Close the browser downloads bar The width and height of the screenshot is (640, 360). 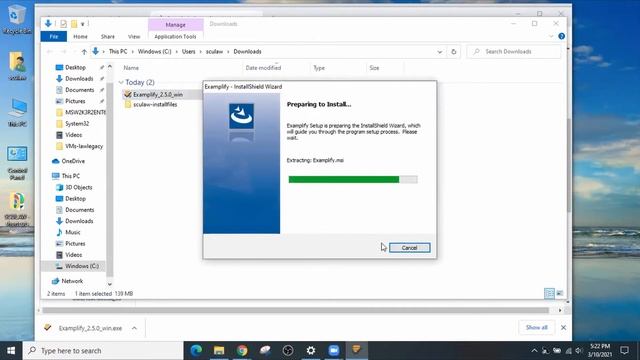(x=563, y=327)
